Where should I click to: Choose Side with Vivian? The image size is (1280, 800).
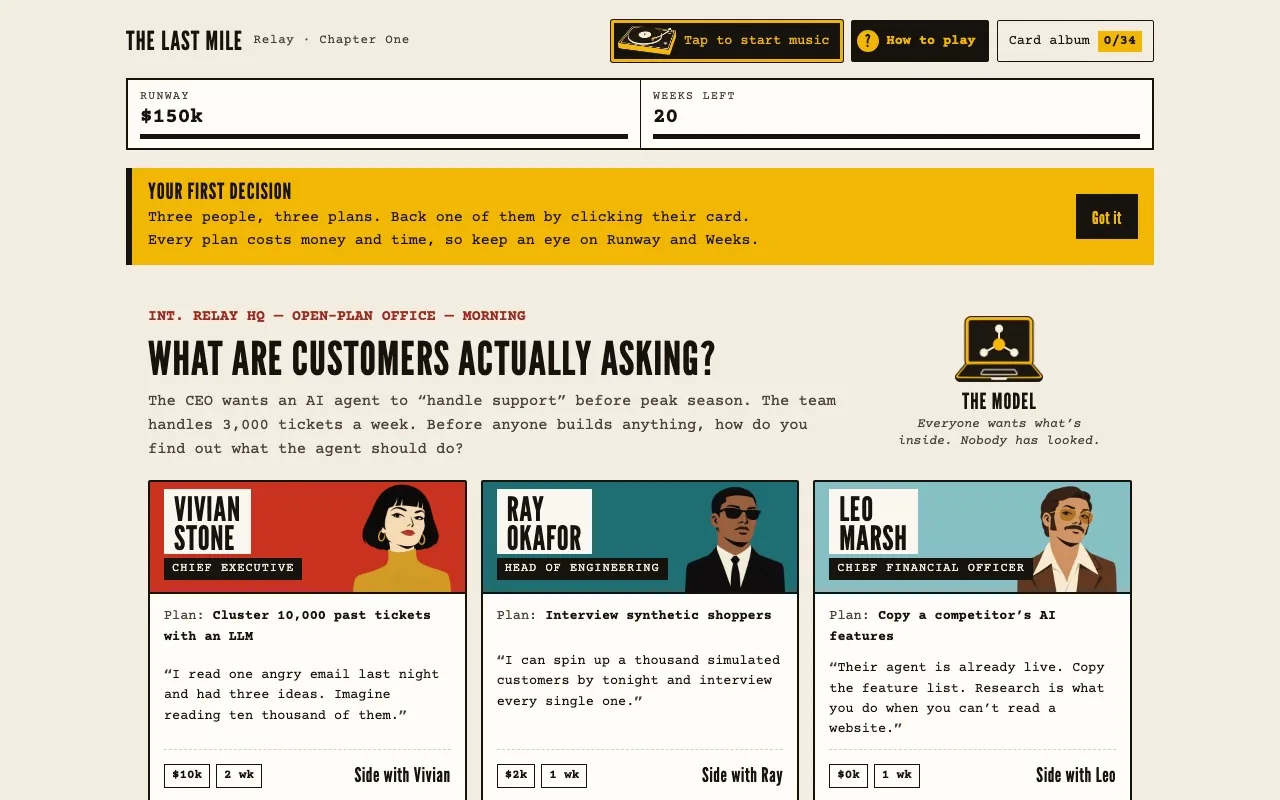402,775
